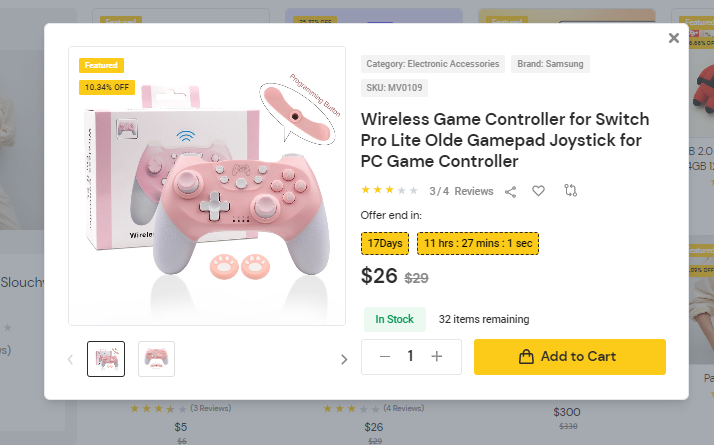This screenshot has width=714, height=445.
Task: Click the product title text
Action: point(501,140)
